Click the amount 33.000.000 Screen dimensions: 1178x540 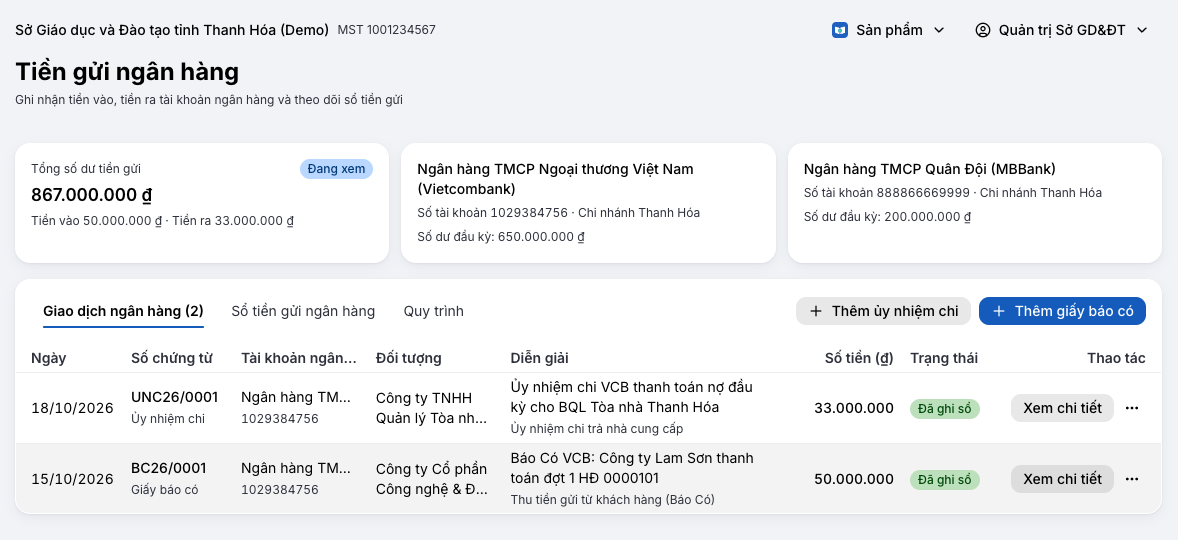coord(854,408)
